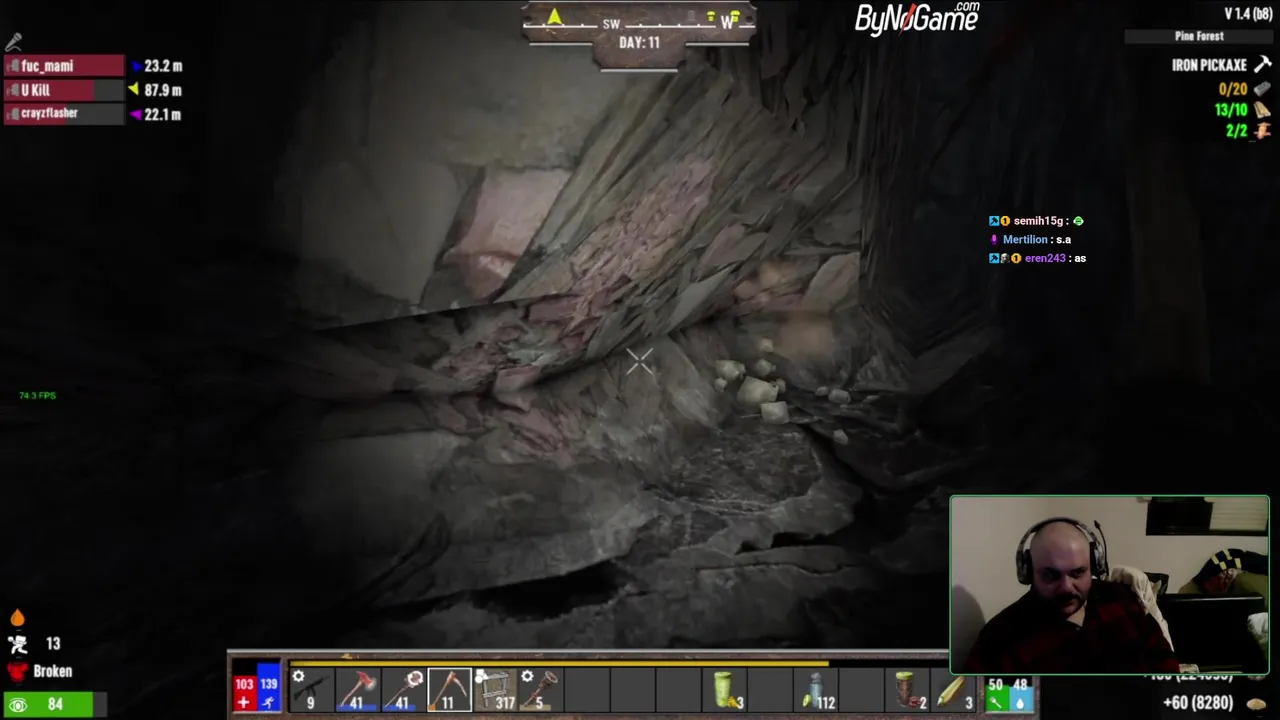Click the water level indicator 48

pyautogui.click(x=1019, y=693)
